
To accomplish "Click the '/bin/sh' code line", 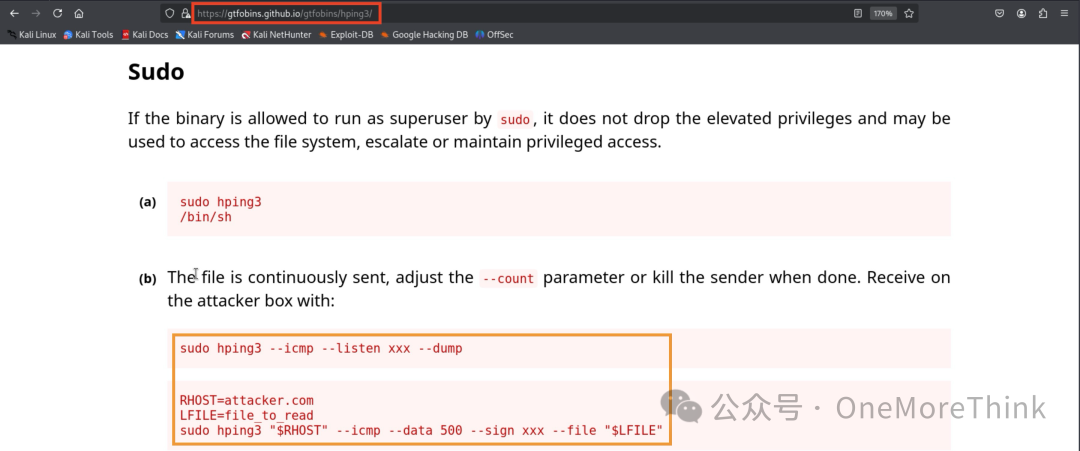I will (206, 217).
